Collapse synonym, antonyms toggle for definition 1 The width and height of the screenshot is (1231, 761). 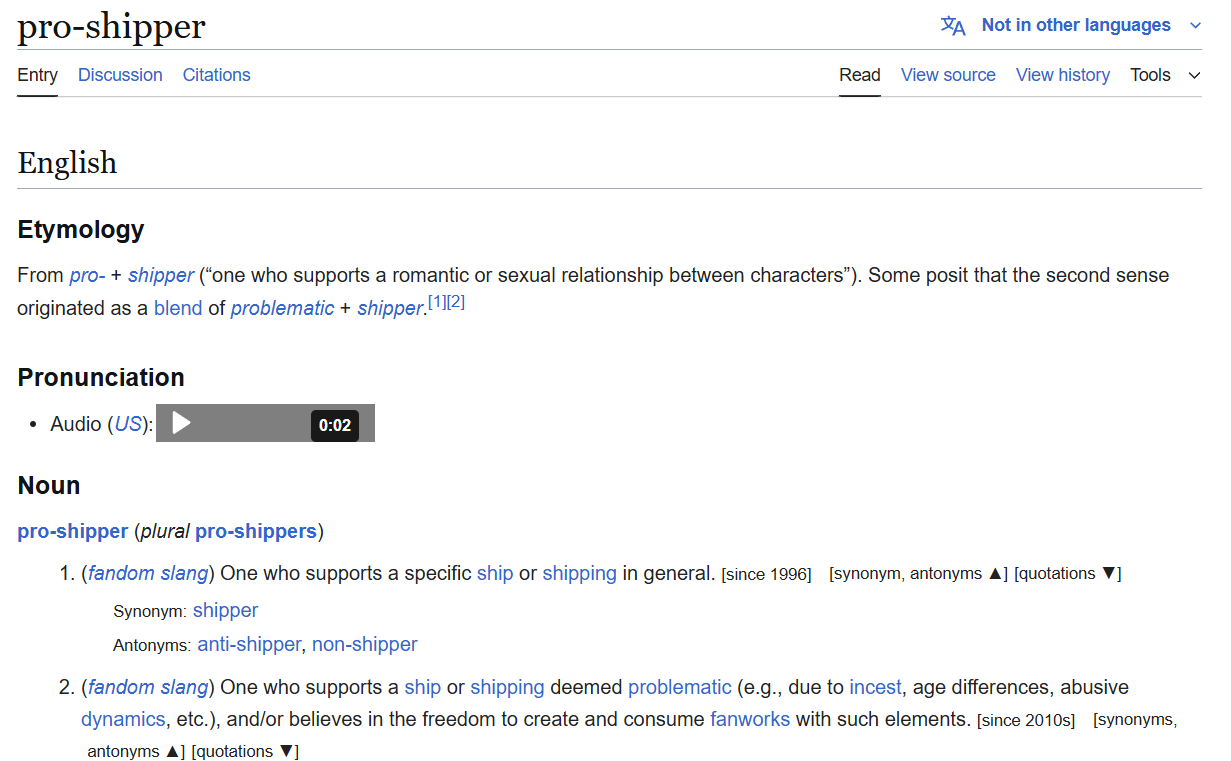tap(918, 574)
